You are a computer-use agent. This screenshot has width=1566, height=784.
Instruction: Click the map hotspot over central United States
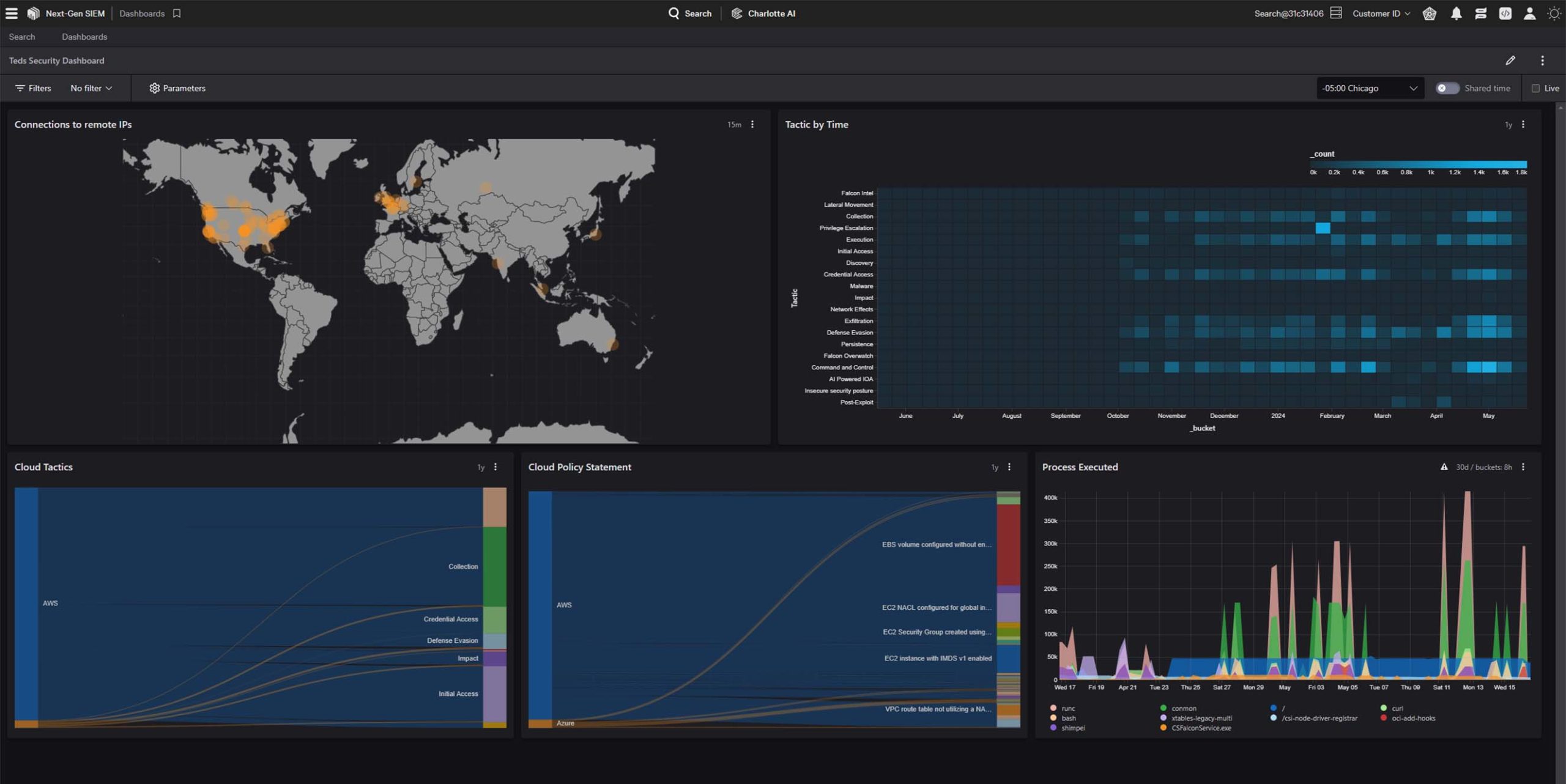click(244, 231)
